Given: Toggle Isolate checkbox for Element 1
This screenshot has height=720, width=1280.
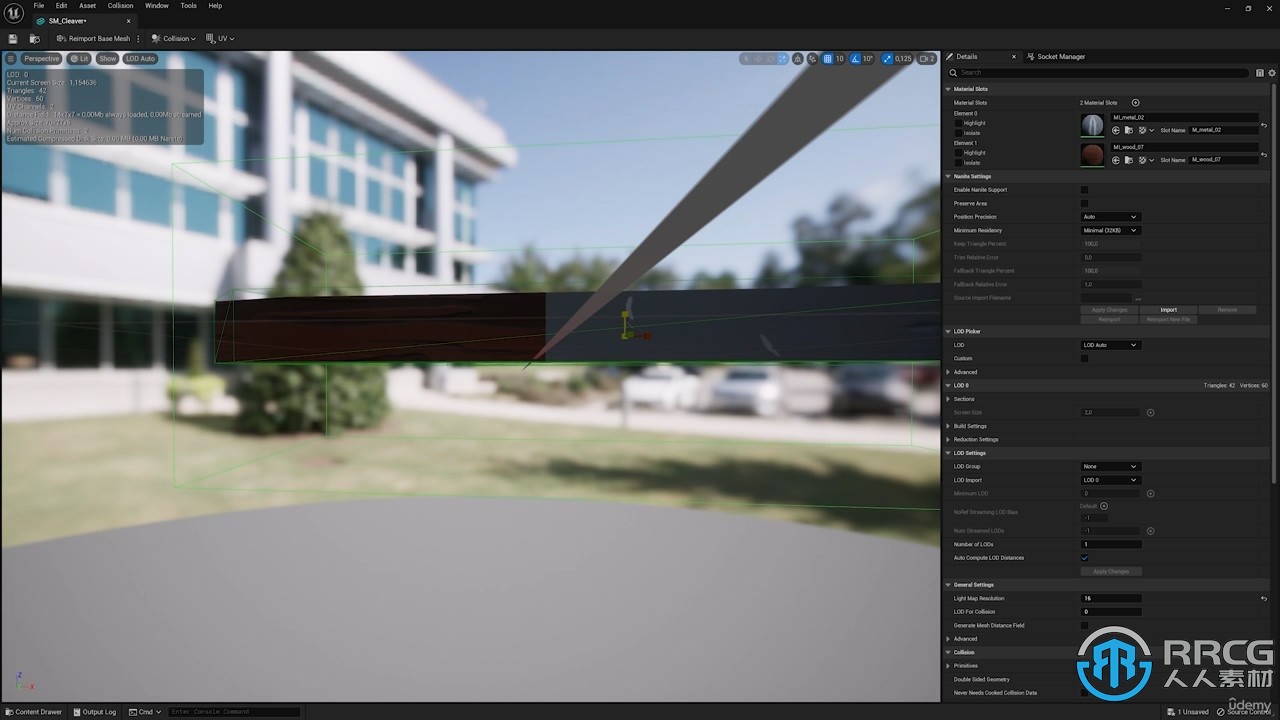Looking at the screenshot, I should click(x=958, y=162).
